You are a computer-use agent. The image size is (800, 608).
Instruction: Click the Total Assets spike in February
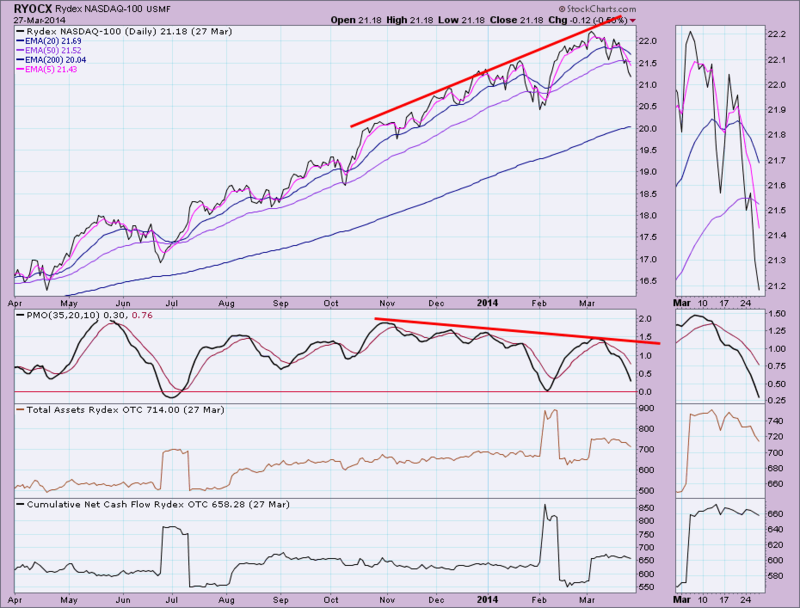(x=550, y=434)
